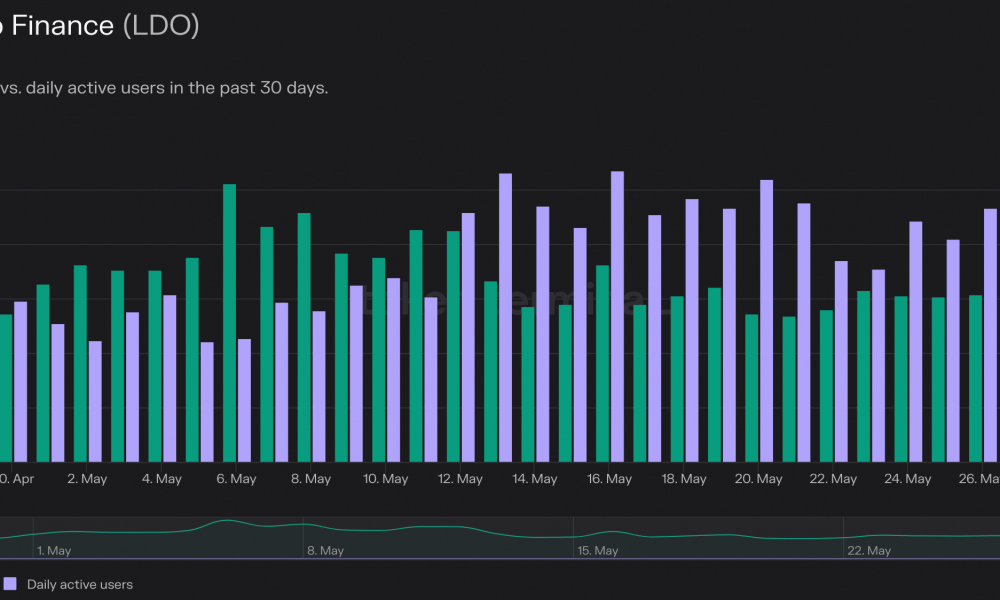
Task: Click the "10. May" main x-axis label
Action: [386, 479]
